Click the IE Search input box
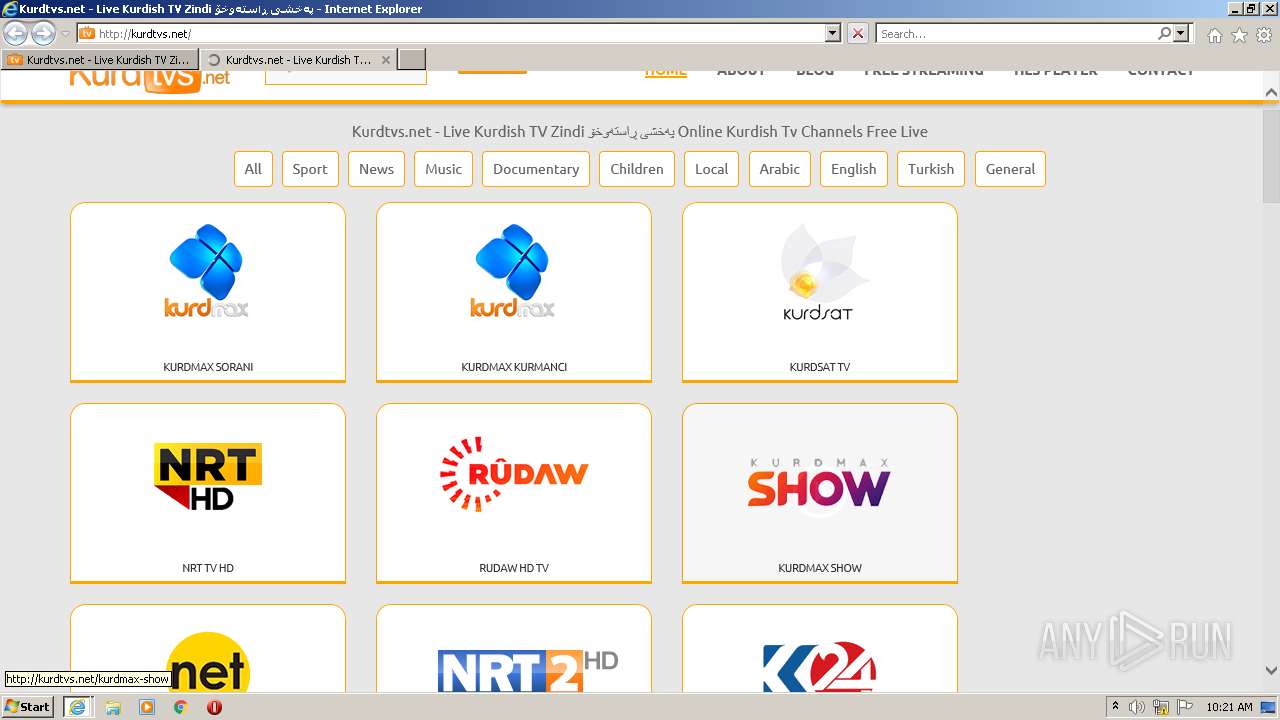The width and height of the screenshot is (1280, 720). pos(1016,33)
